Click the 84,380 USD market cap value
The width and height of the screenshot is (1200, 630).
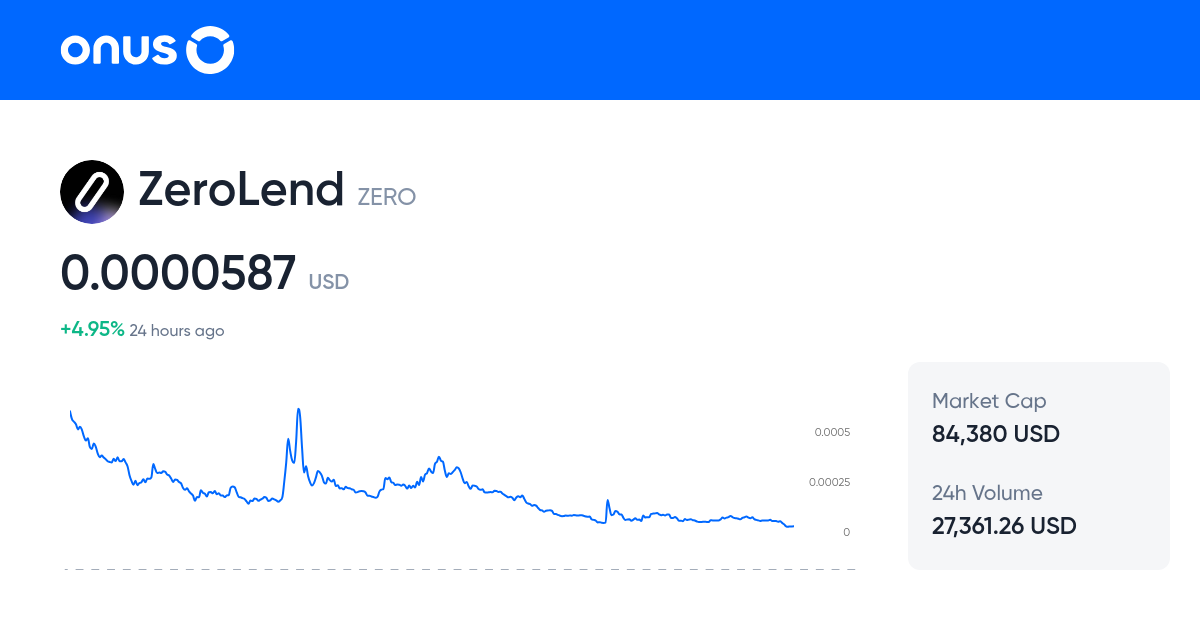[995, 434]
